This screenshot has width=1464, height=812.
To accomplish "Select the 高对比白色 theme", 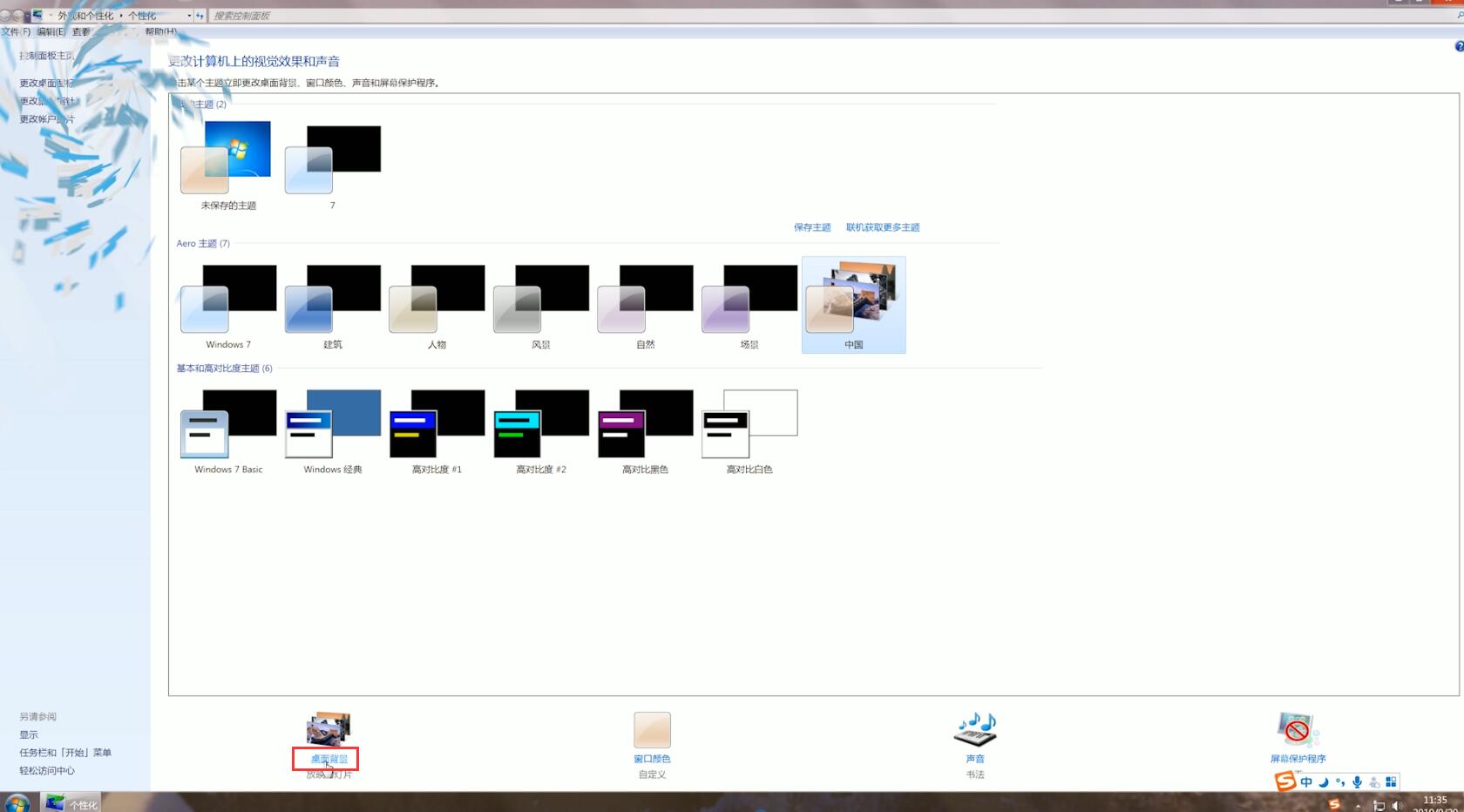I will click(749, 430).
